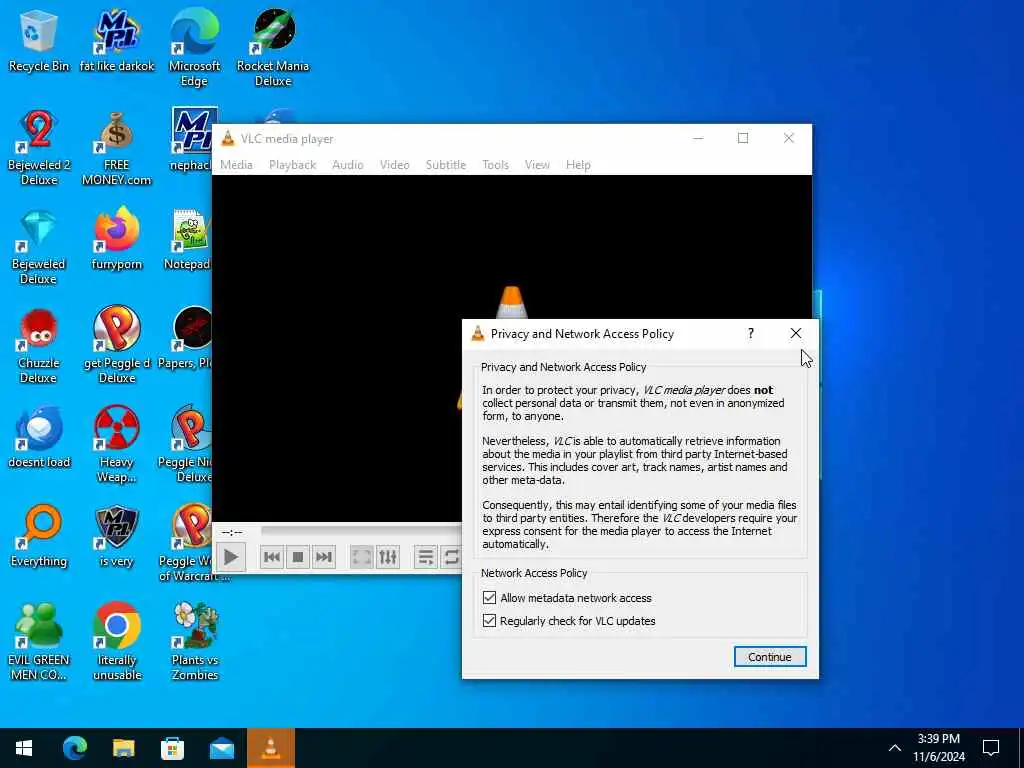This screenshot has height=768, width=1024.
Task: Select the 'nephacl' desktop shortcut behind VLC
Action: point(190,140)
